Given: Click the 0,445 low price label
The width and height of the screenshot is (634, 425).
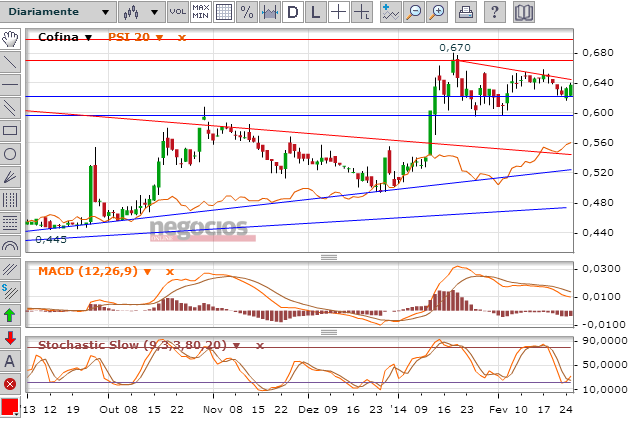Looking at the screenshot, I should point(51,240).
